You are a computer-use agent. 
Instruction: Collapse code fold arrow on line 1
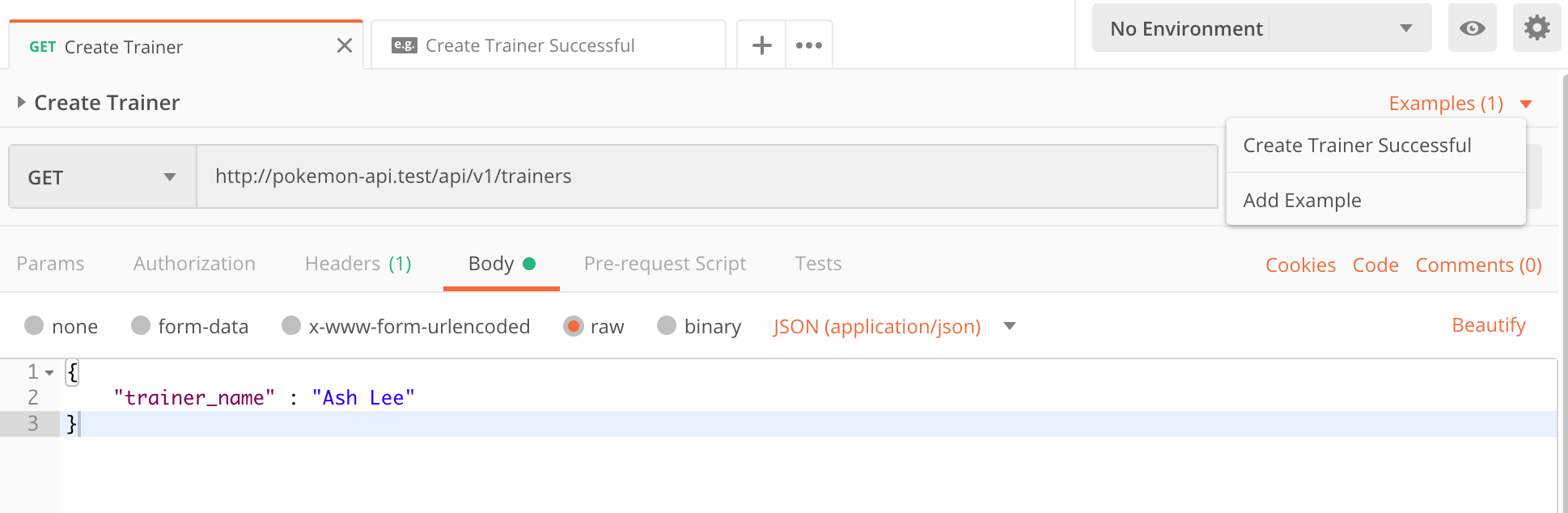click(x=49, y=373)
